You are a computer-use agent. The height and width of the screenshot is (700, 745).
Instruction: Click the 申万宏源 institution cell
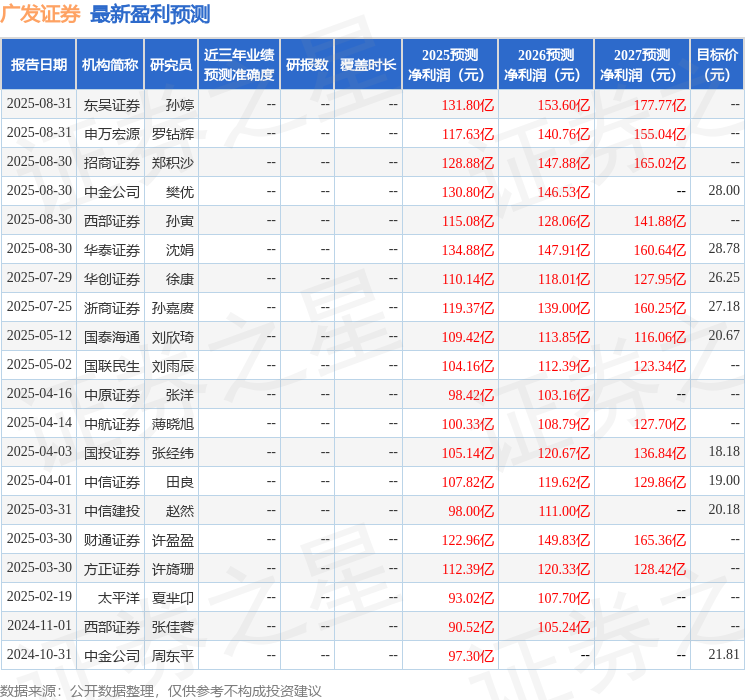(x=112, y=134)
